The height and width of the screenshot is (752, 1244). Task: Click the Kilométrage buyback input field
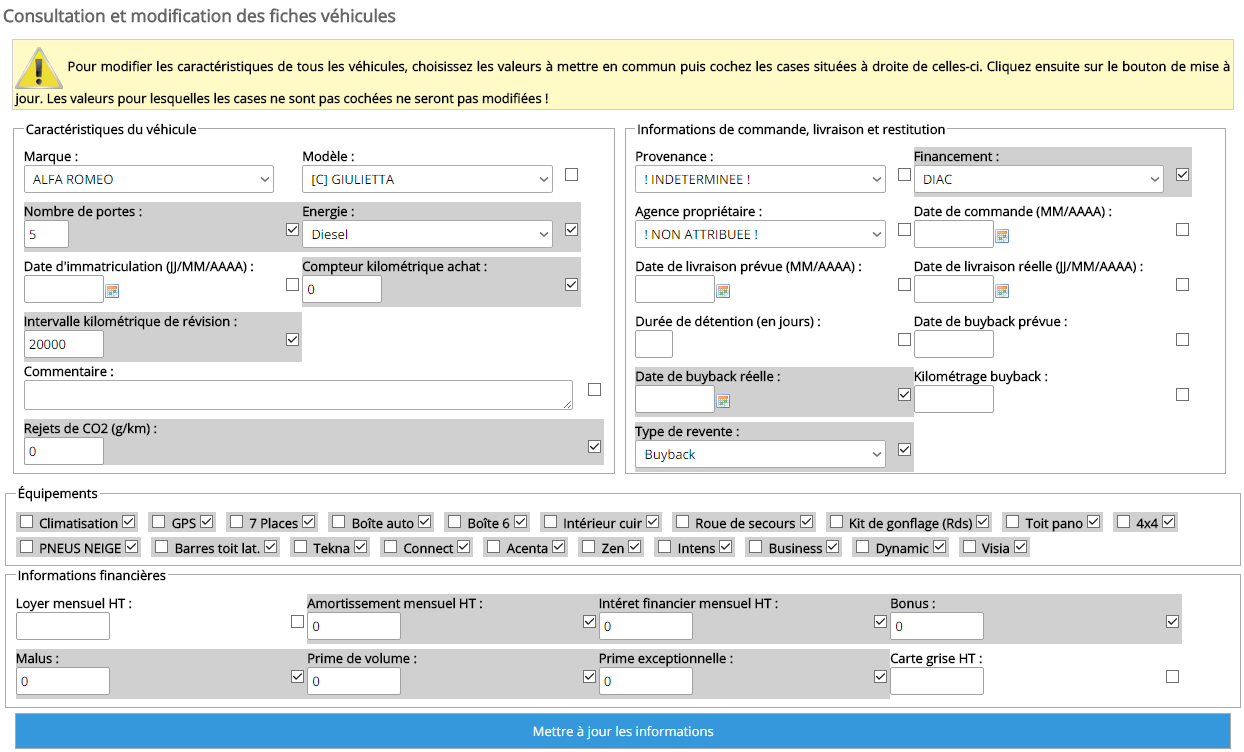point(953,400)
